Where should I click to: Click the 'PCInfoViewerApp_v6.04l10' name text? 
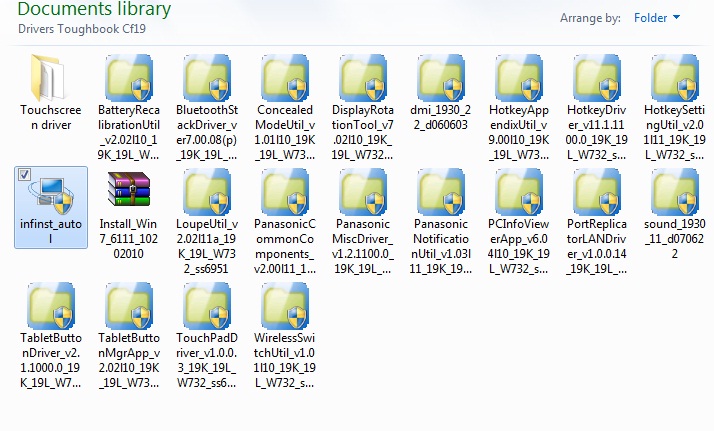519,246
